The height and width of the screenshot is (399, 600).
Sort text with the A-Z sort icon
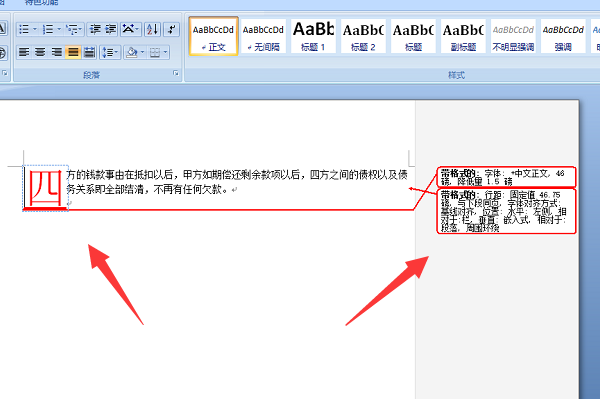[x=152, y=29]
